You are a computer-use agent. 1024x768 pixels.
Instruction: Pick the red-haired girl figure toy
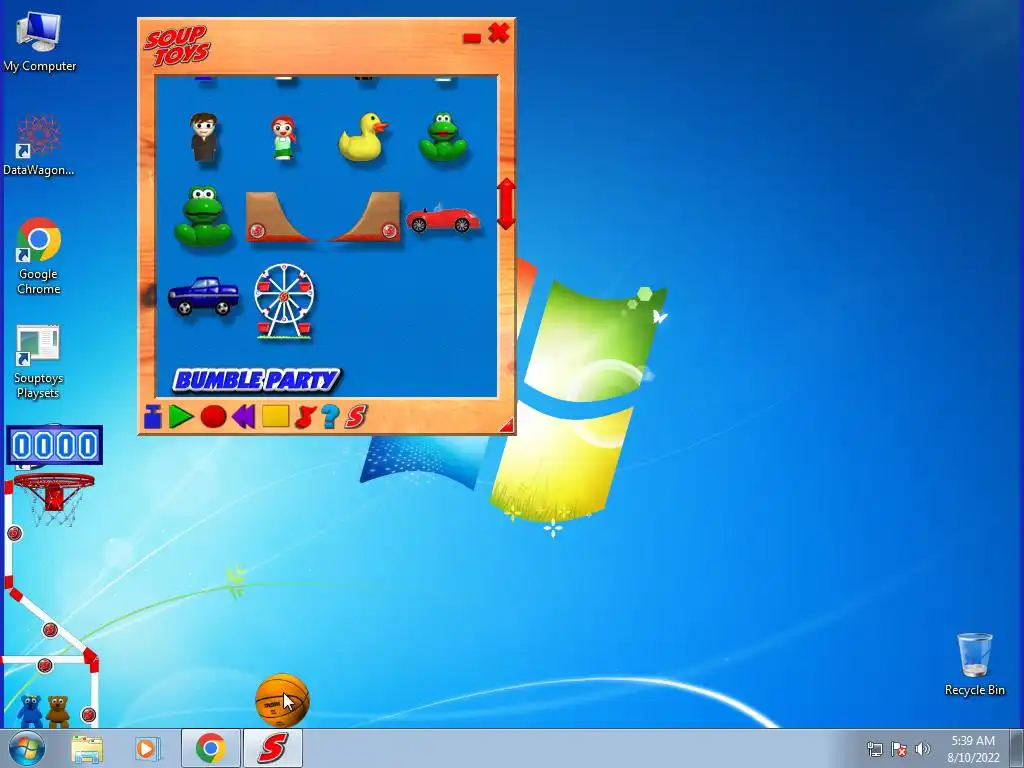(283, 138)
